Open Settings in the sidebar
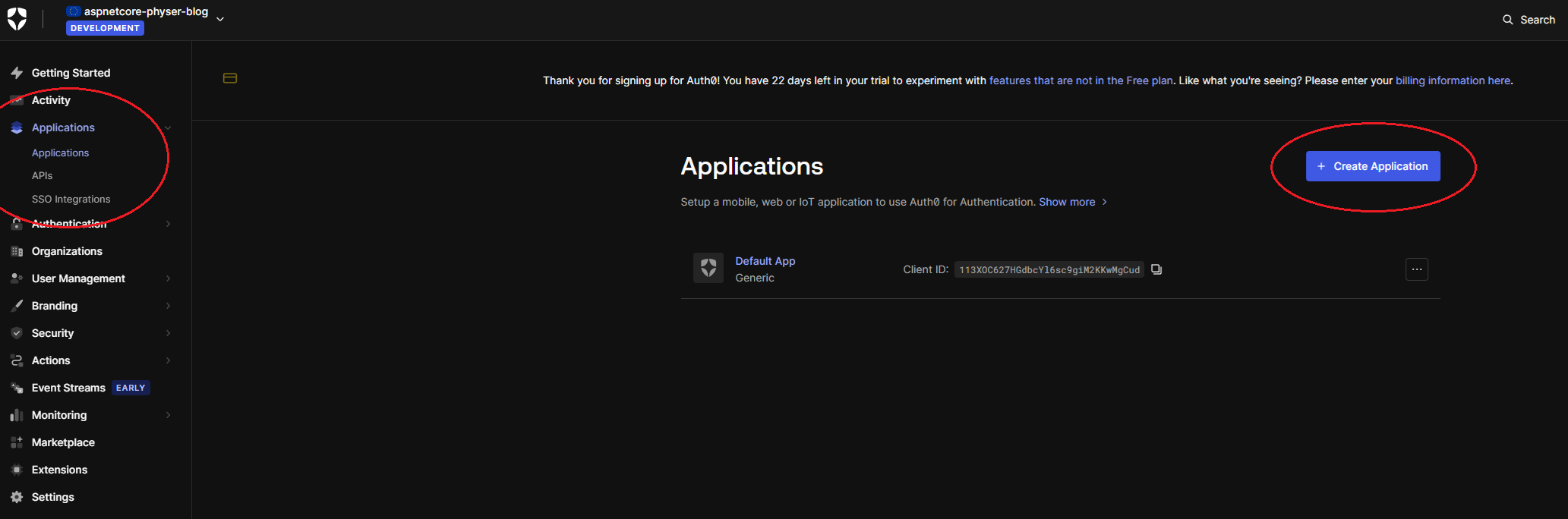This screenshot has height=519, width=1568. coord(52,497)
